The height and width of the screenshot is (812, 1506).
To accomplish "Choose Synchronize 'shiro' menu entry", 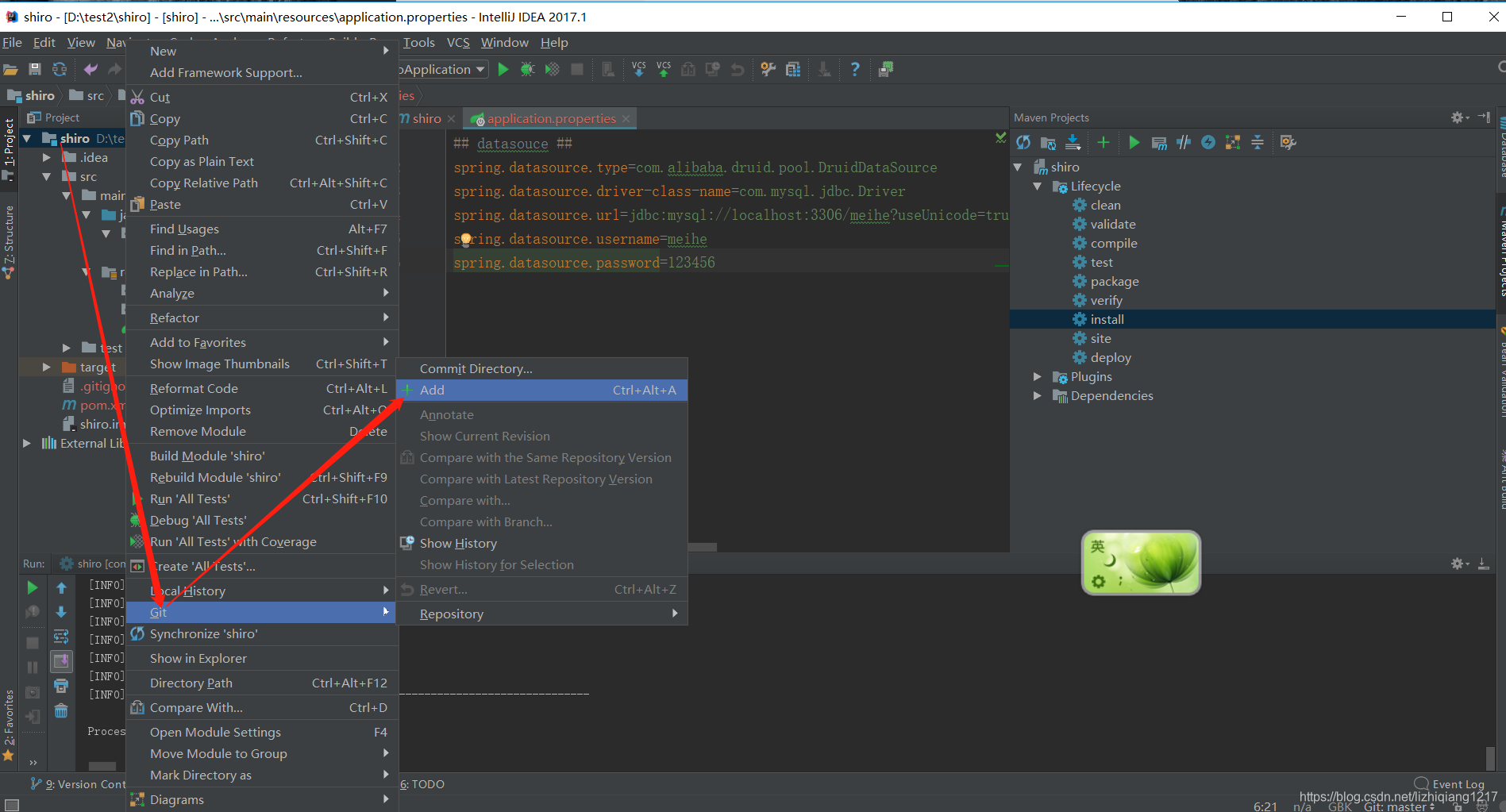I will point(262,634).
